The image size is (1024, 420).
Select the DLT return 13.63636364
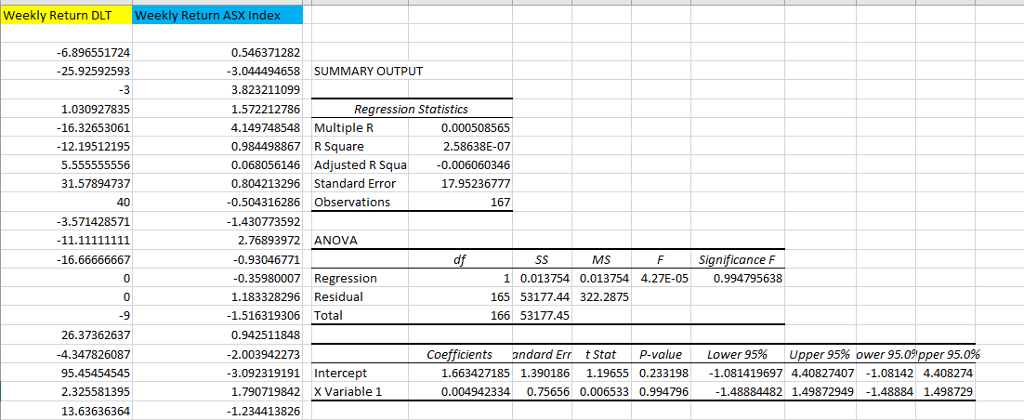pos(95,412)
